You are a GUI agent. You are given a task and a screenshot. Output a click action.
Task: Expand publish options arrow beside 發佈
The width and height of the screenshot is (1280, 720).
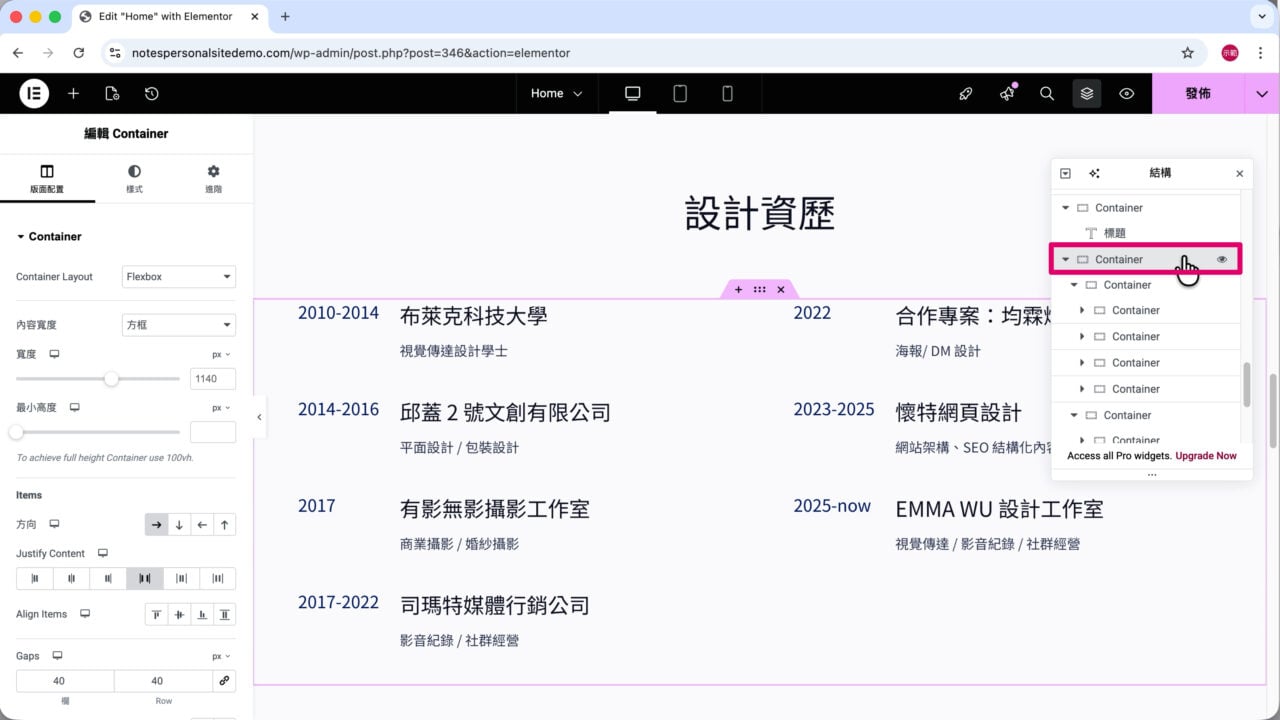coord(1261,93)
